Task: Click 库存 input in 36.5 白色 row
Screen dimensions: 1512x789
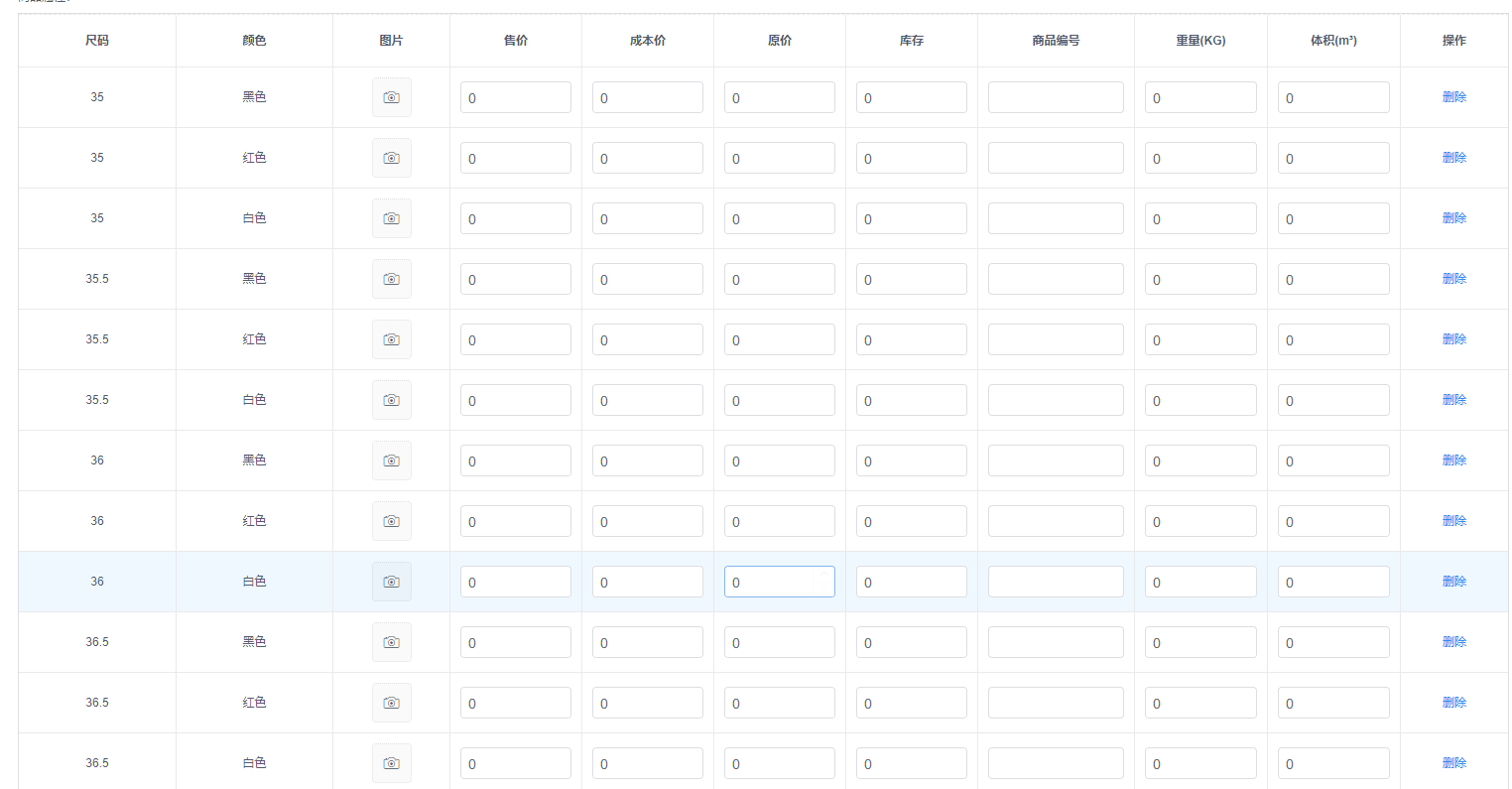Action: tap(912, 763)
